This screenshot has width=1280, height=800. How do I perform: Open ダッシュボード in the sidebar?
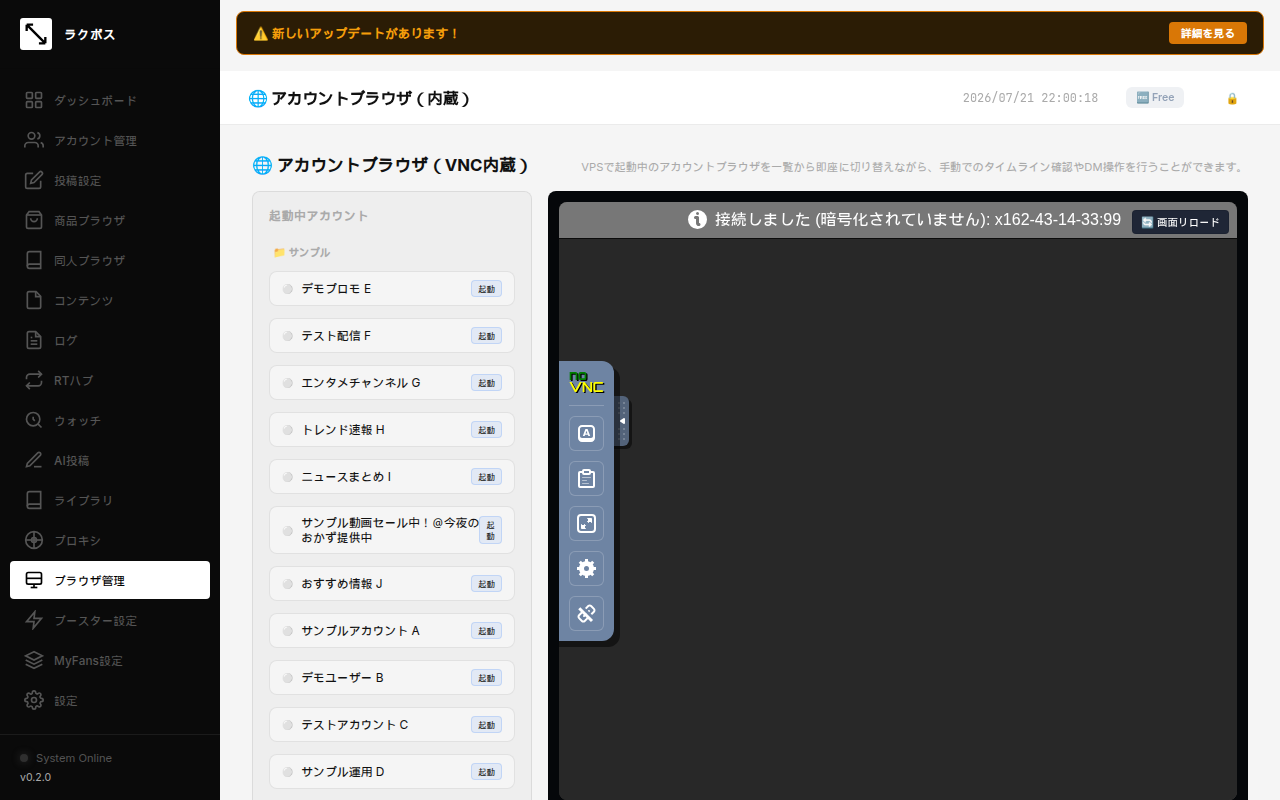point(110,100)
